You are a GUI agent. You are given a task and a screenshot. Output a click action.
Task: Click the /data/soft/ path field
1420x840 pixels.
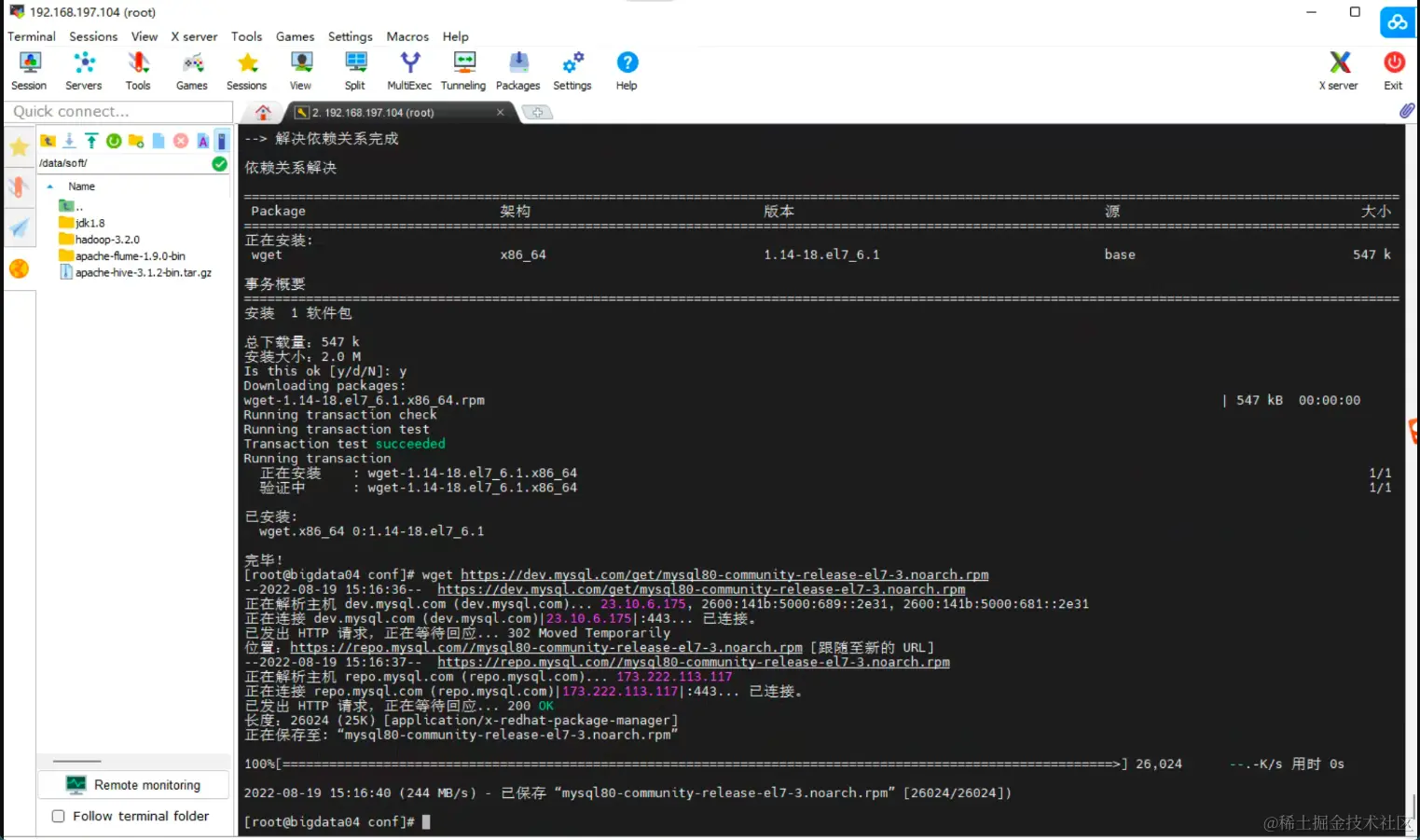tap(123, 163)
